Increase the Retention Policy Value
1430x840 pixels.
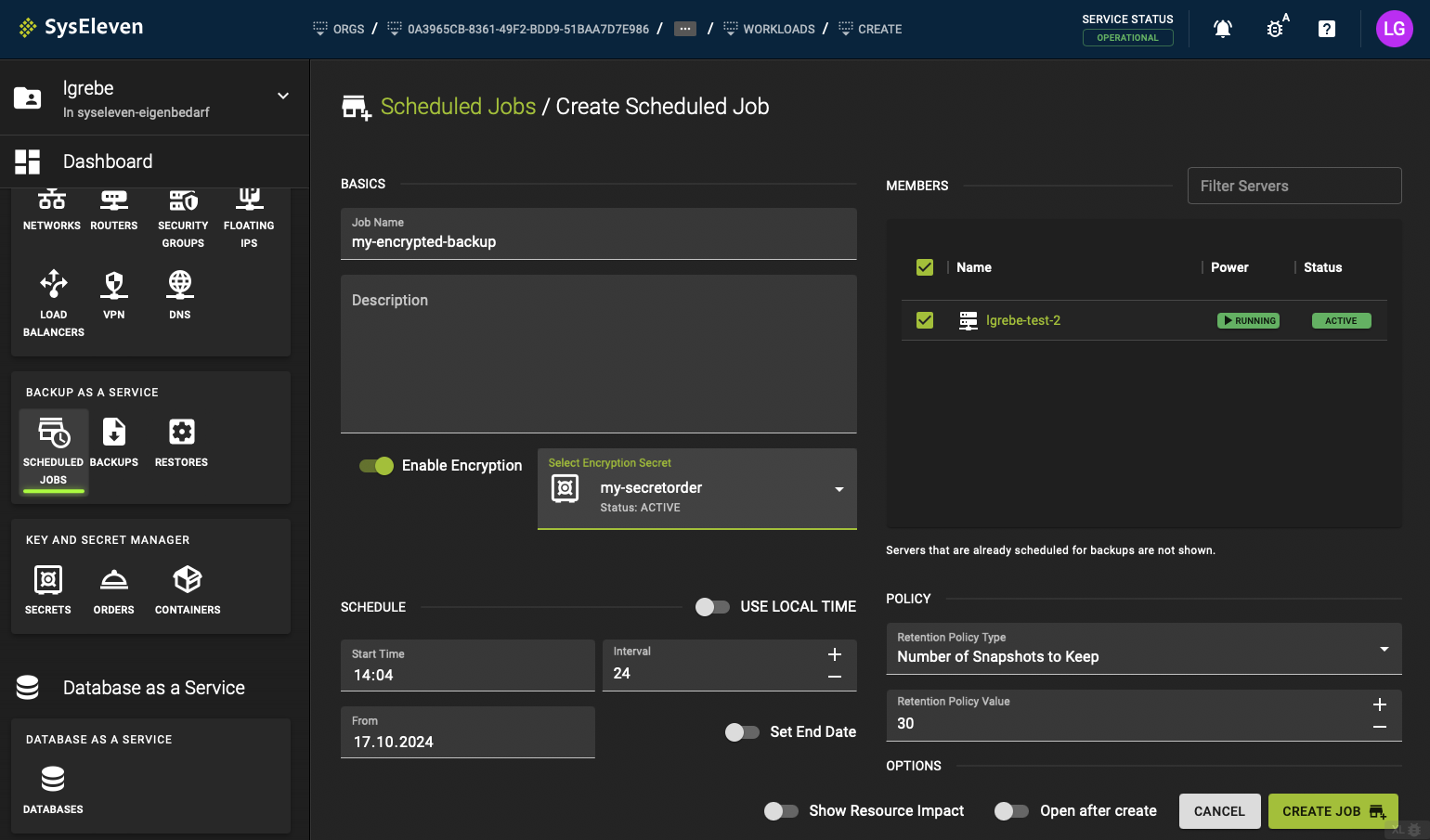pos(1380,704)
